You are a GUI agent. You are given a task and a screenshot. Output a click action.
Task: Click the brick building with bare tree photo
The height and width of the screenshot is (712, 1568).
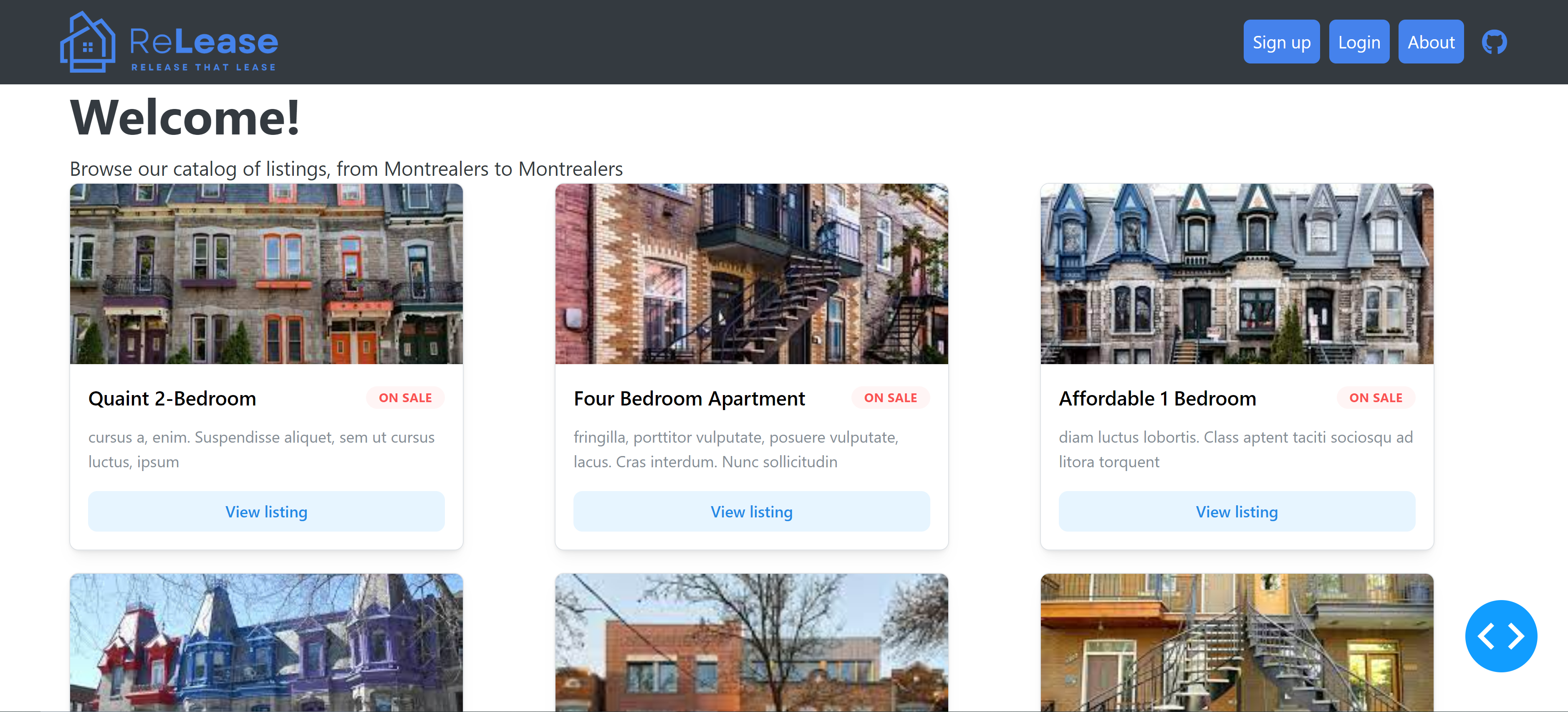(x=751, y=642)
